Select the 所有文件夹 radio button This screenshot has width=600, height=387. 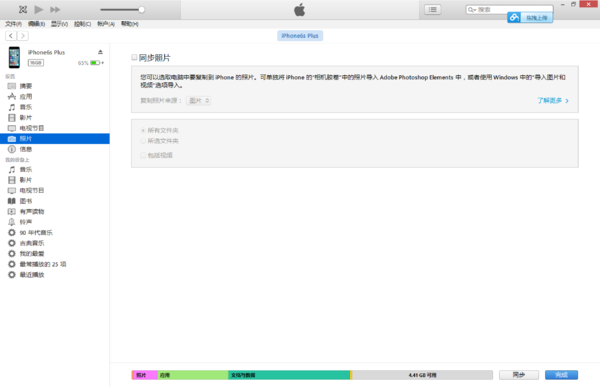point(143,131)
